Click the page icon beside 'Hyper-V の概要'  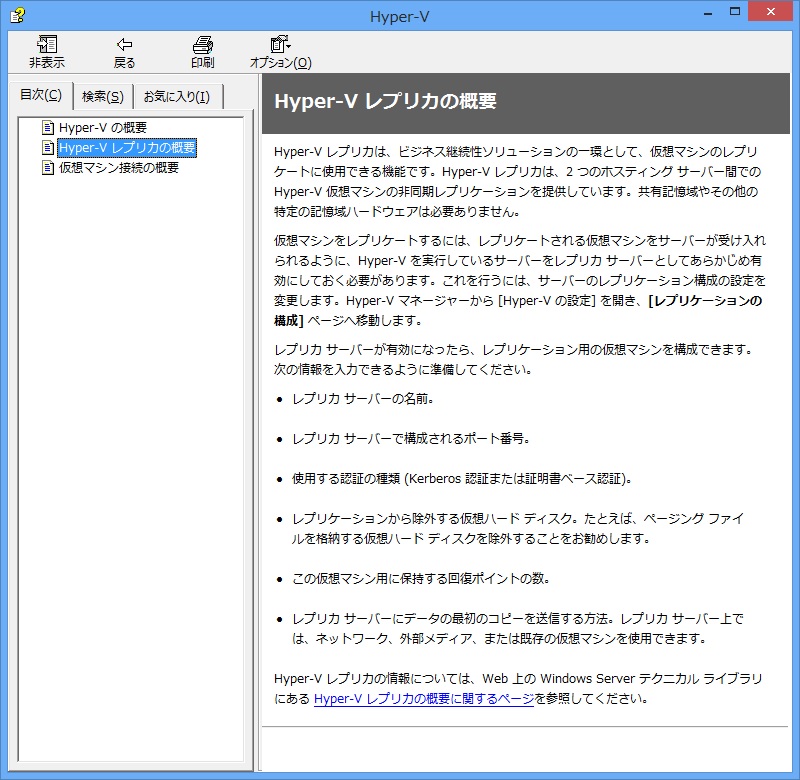click(48, 128)
